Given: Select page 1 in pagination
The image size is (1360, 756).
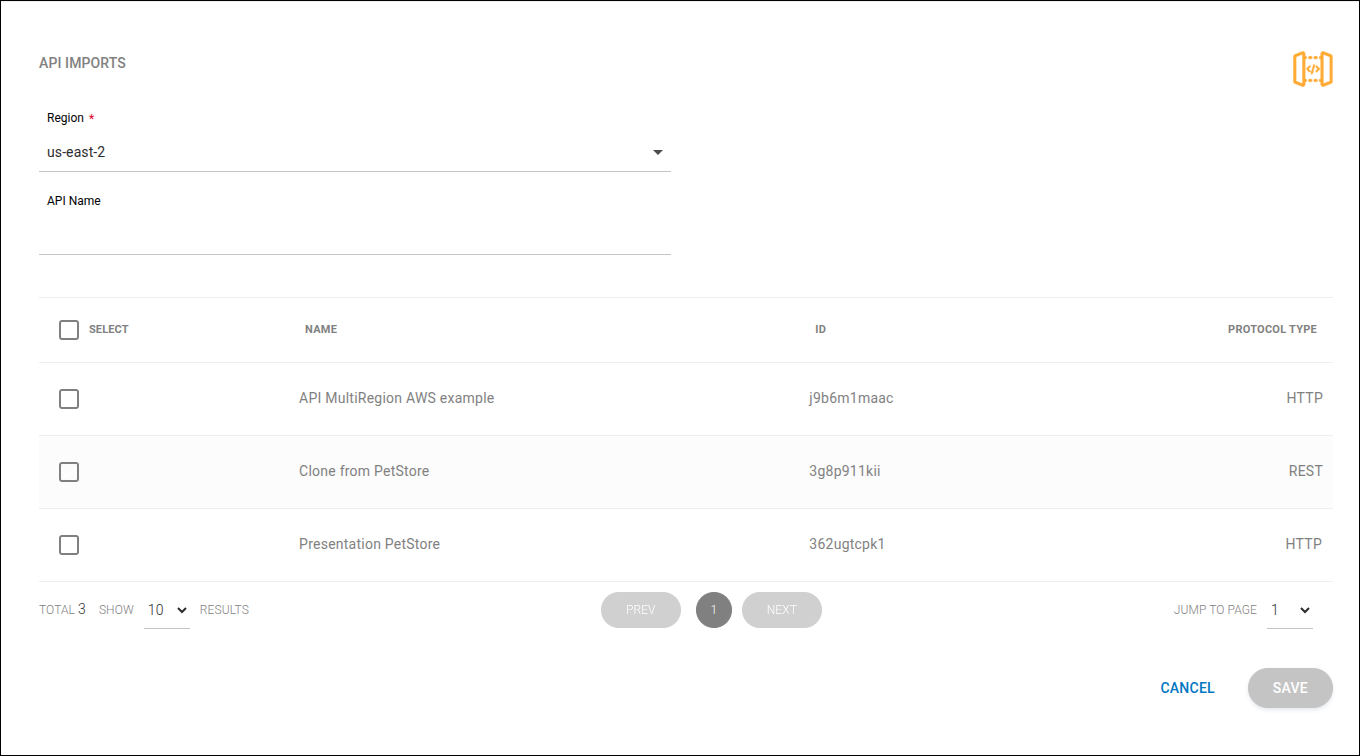Looking at the screenshot, I should click(713, 609).
